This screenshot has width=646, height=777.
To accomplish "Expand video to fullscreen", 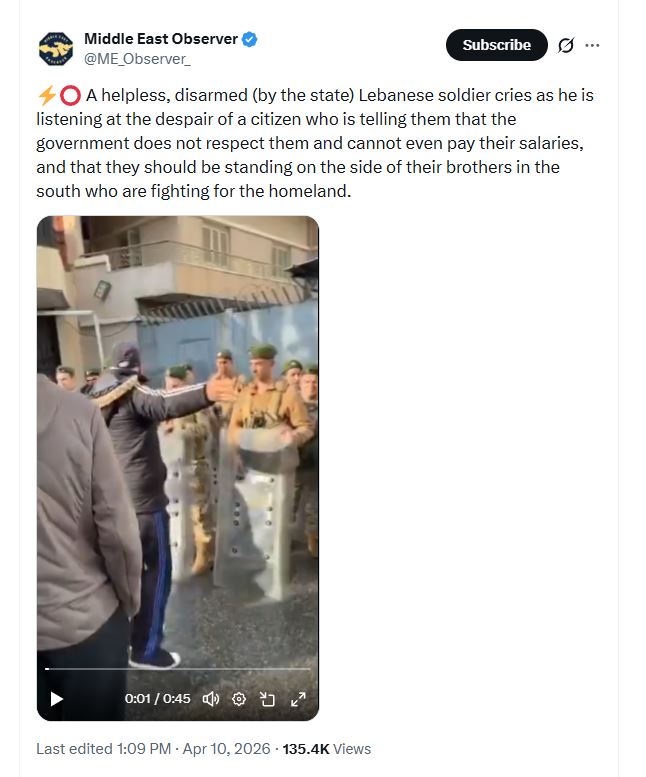I will tap(298, 699).
